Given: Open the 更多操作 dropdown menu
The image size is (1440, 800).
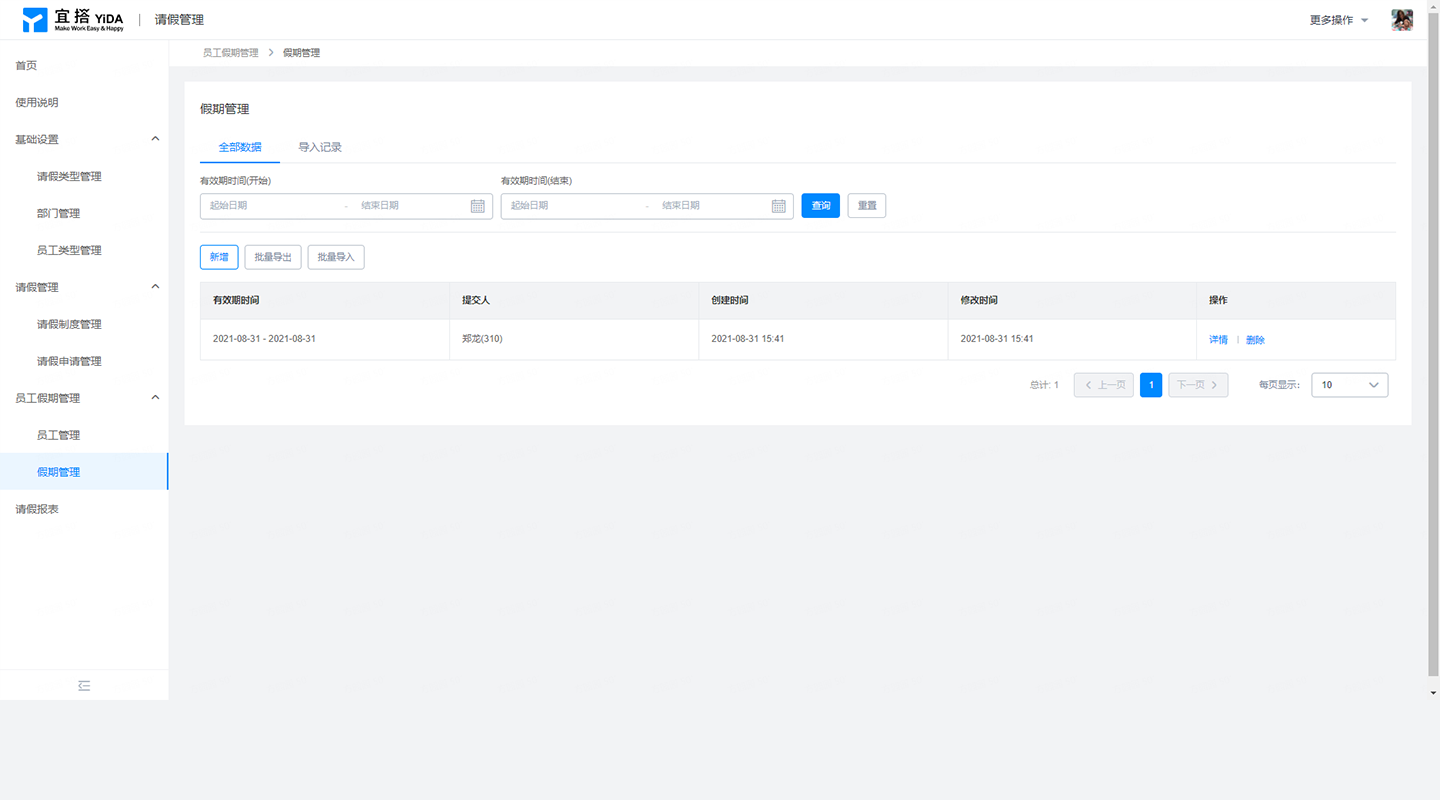Looking at the screenshot, I should 1339,20.
